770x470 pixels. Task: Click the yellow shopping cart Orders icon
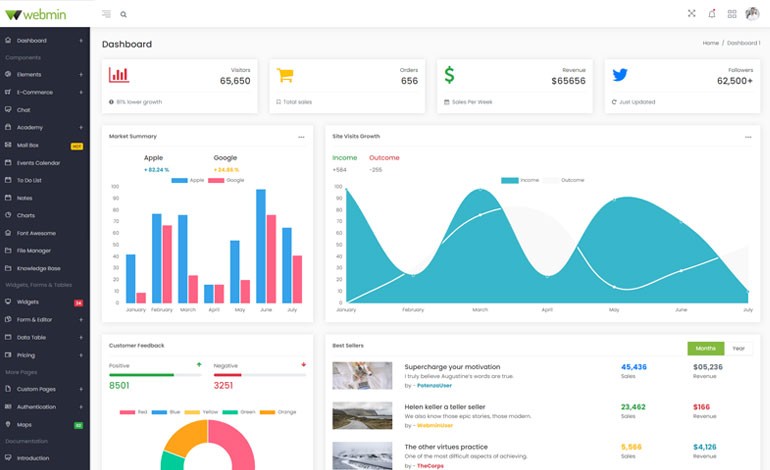(285, 75)
